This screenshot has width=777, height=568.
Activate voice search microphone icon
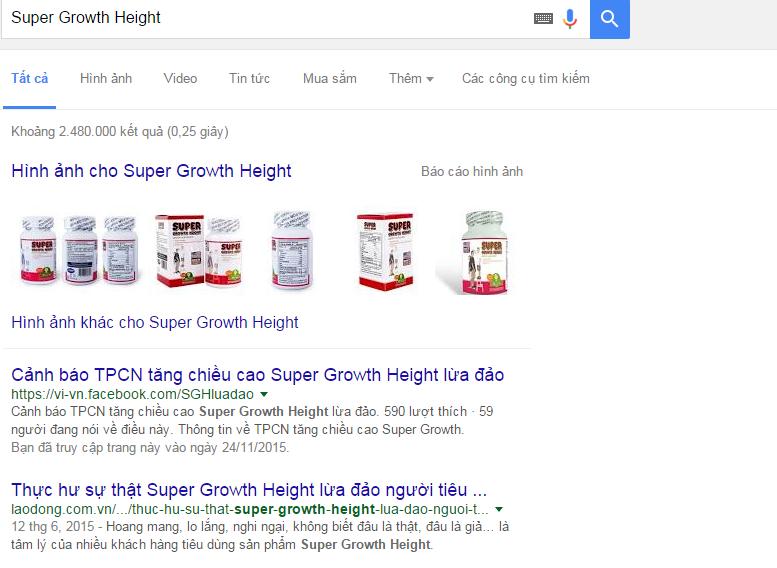pyautogui.click(x=570, y=19)
